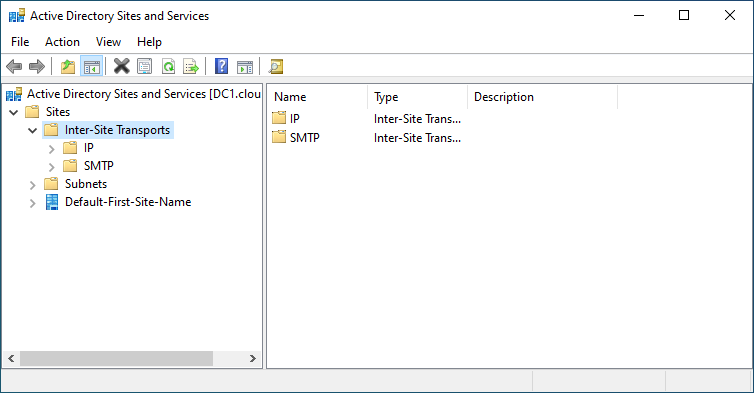Select SMTP label in the tree

[99, 165]
